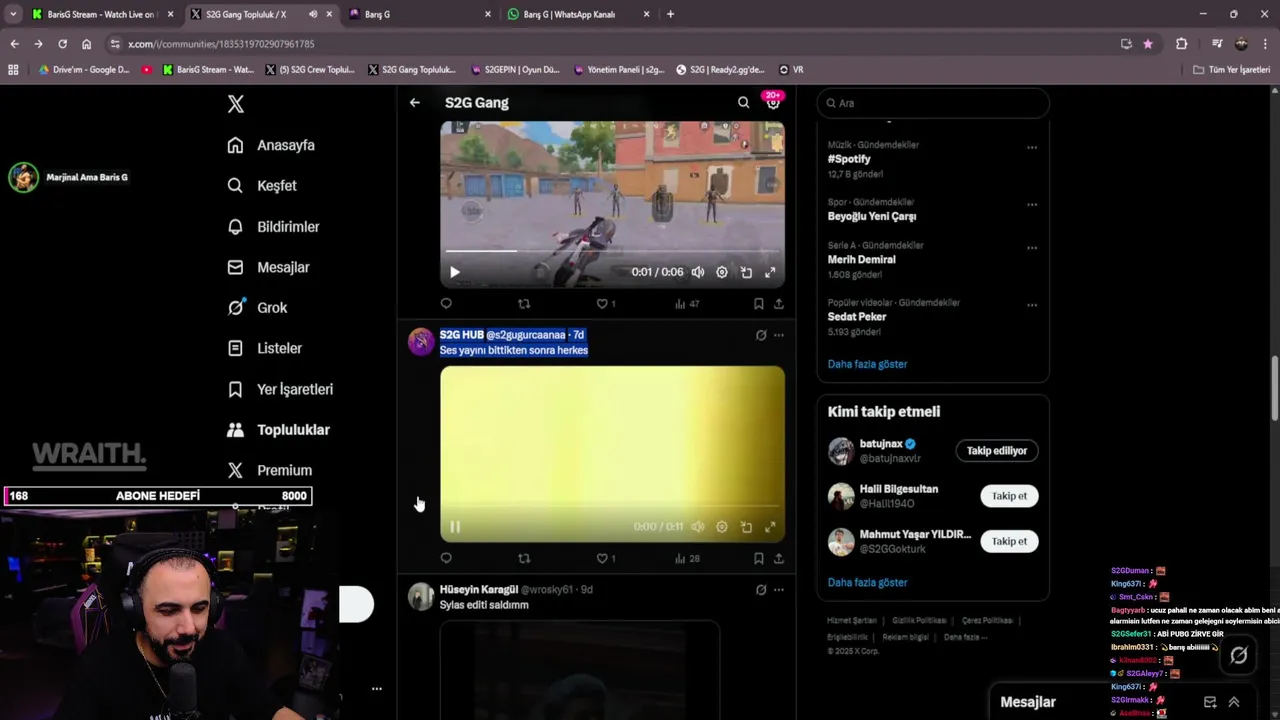Viewport: 1280px width, 720px height.
Task: Expand S2G HUB video fullscreen
Action: (x=770, y=527)
